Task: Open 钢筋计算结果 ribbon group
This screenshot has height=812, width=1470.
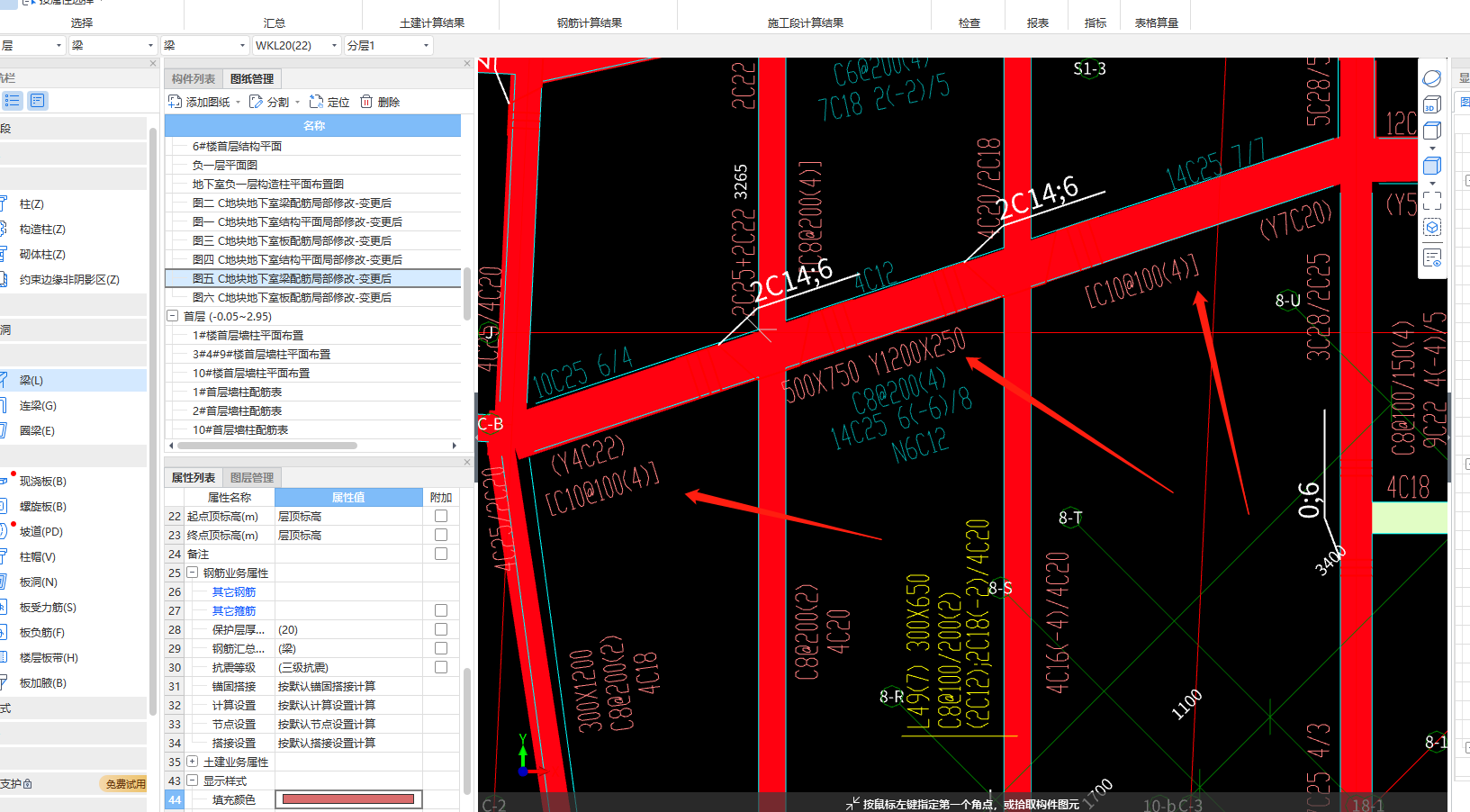Action: coord(589,23)
